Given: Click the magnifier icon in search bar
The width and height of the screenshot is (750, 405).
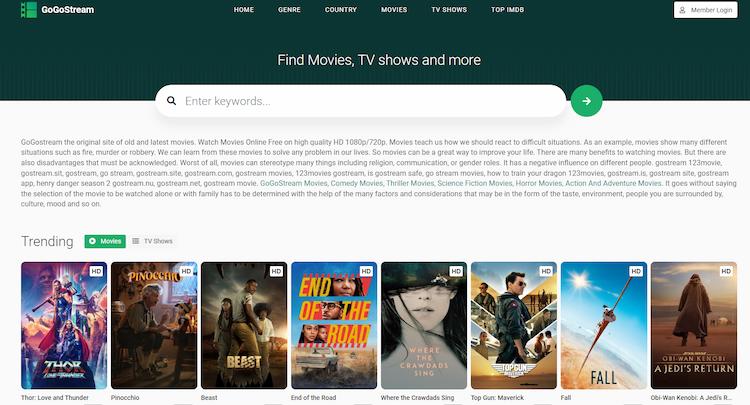Looking at the screenshot, I should [171, 101].
